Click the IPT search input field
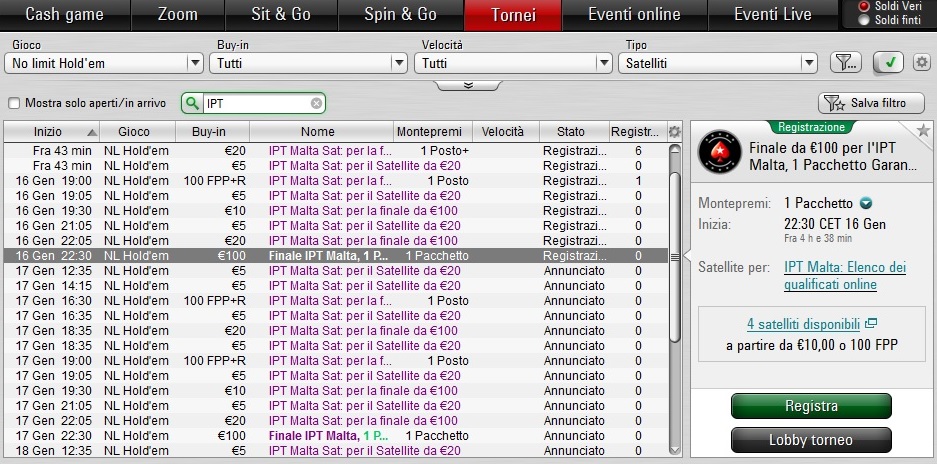937x464 pixels. point(257,103)
